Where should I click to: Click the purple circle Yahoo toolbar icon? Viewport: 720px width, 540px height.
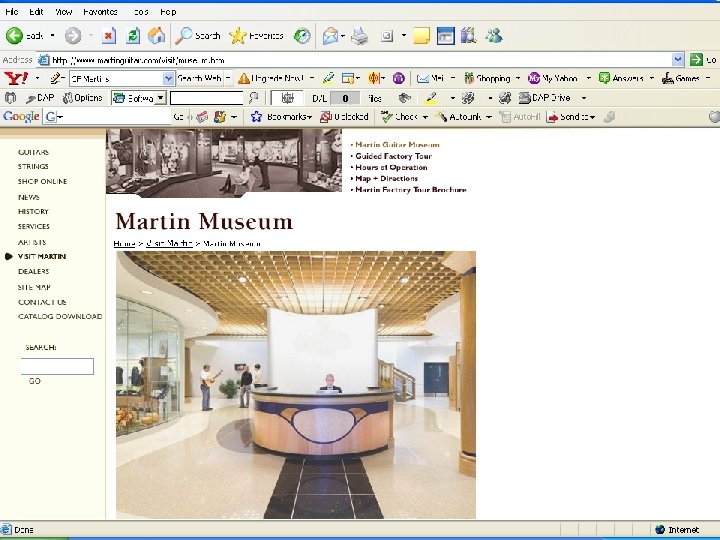point(399,79)
